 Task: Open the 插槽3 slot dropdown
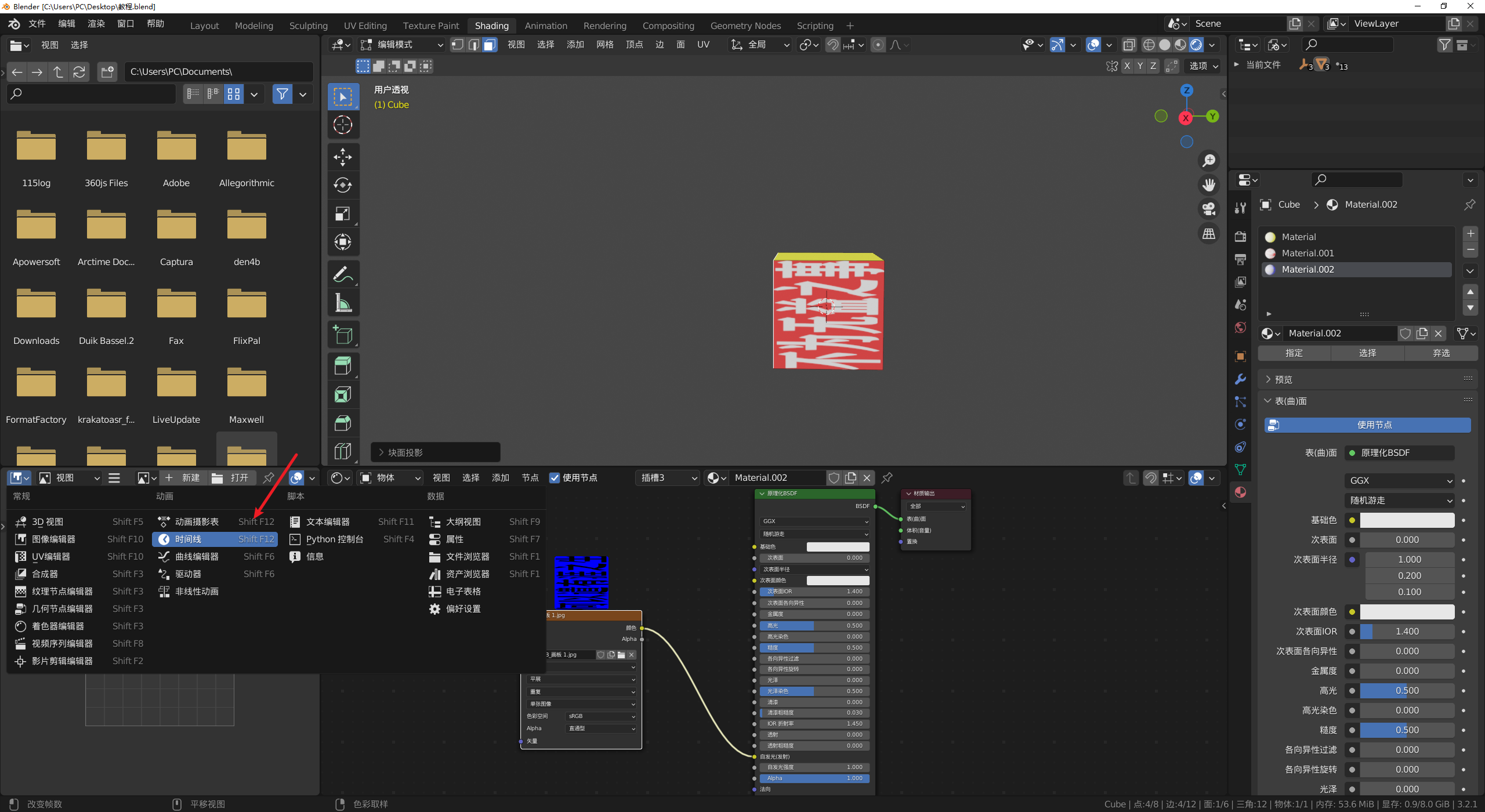668,478
